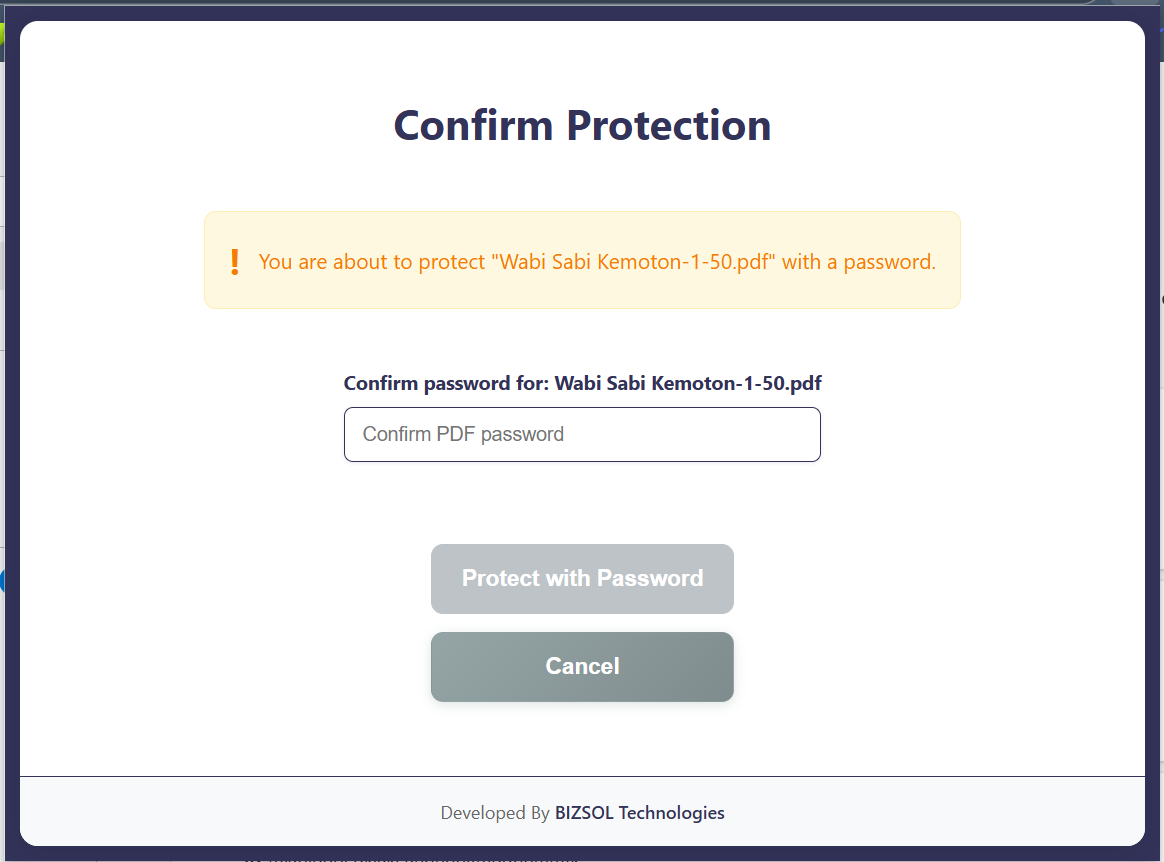The image size is (1164, 862).
Task: Click the Confirm Protection heading
Action: [x=582, y=126]
